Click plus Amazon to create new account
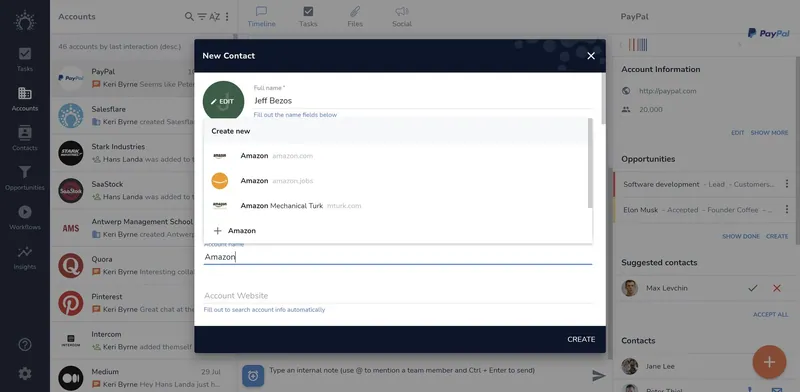The width and height of the screenshot is (800, 392). (x=396, y=231)
